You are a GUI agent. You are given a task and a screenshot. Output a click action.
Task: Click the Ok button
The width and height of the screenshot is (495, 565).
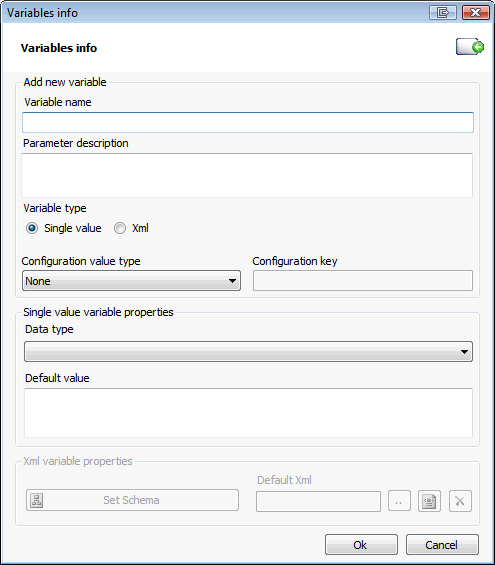pos(361,544)
